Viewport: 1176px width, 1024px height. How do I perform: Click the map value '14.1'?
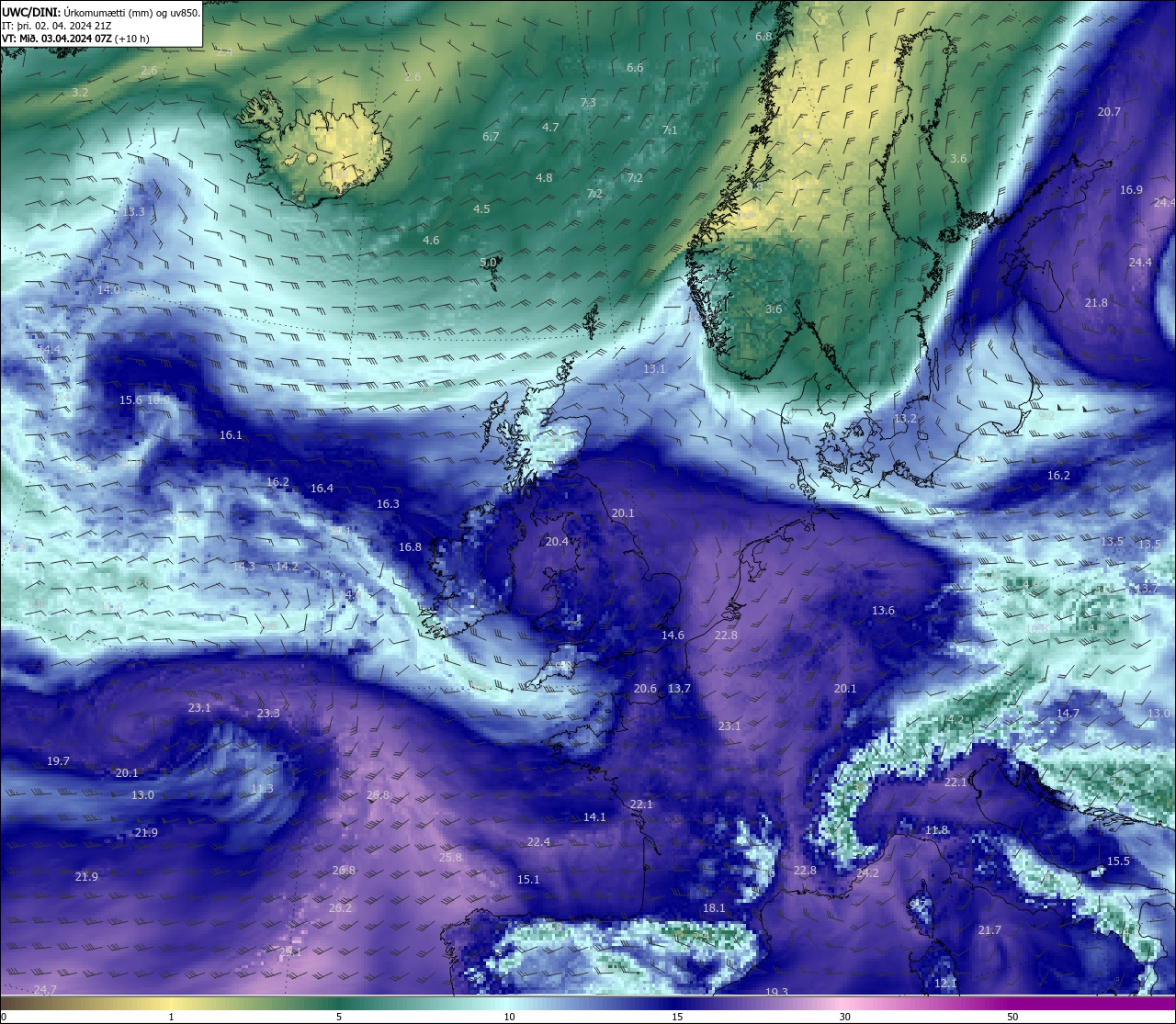(594, 817)
